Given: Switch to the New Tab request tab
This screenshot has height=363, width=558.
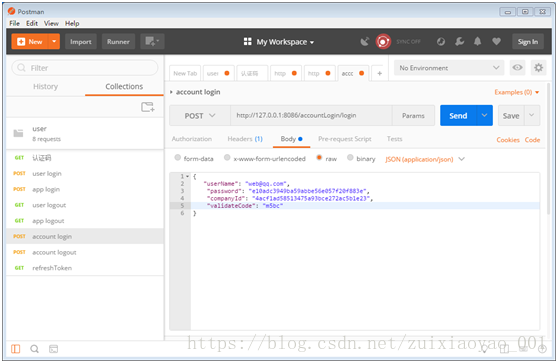Looking at the screenshot, I should pyautogui.click(x=185, y=73).
